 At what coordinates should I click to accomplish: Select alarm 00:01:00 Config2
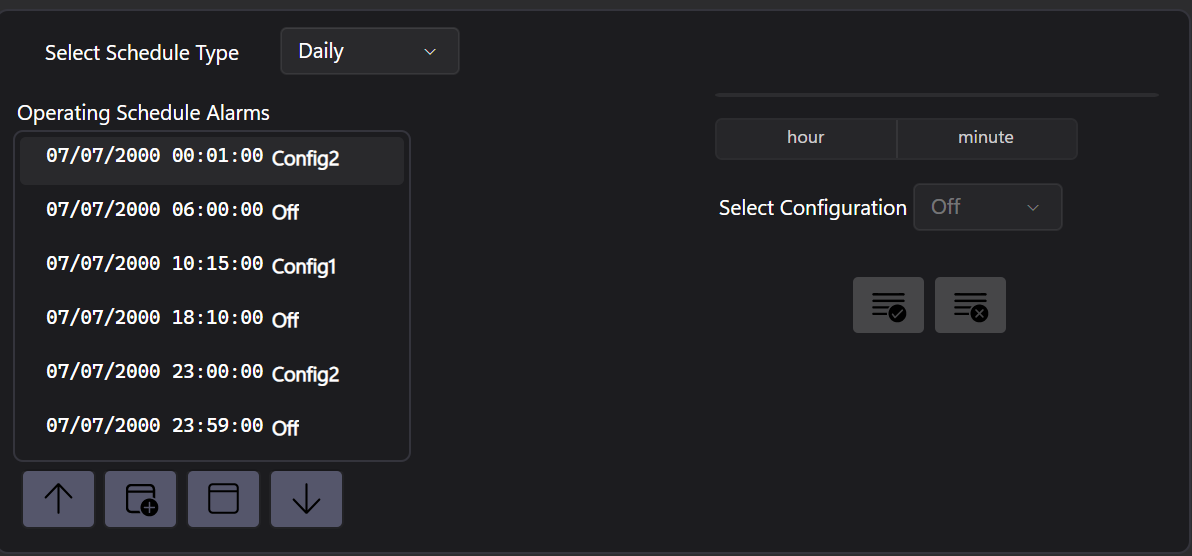[x=212, y=160]
